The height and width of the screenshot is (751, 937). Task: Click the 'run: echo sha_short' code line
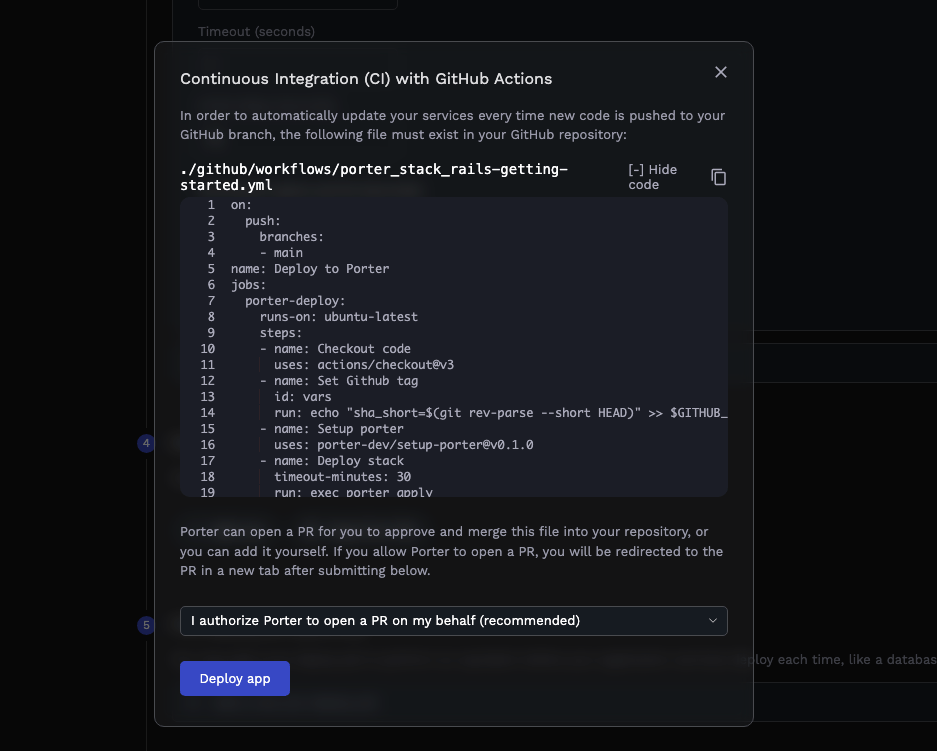click(501, 413)
